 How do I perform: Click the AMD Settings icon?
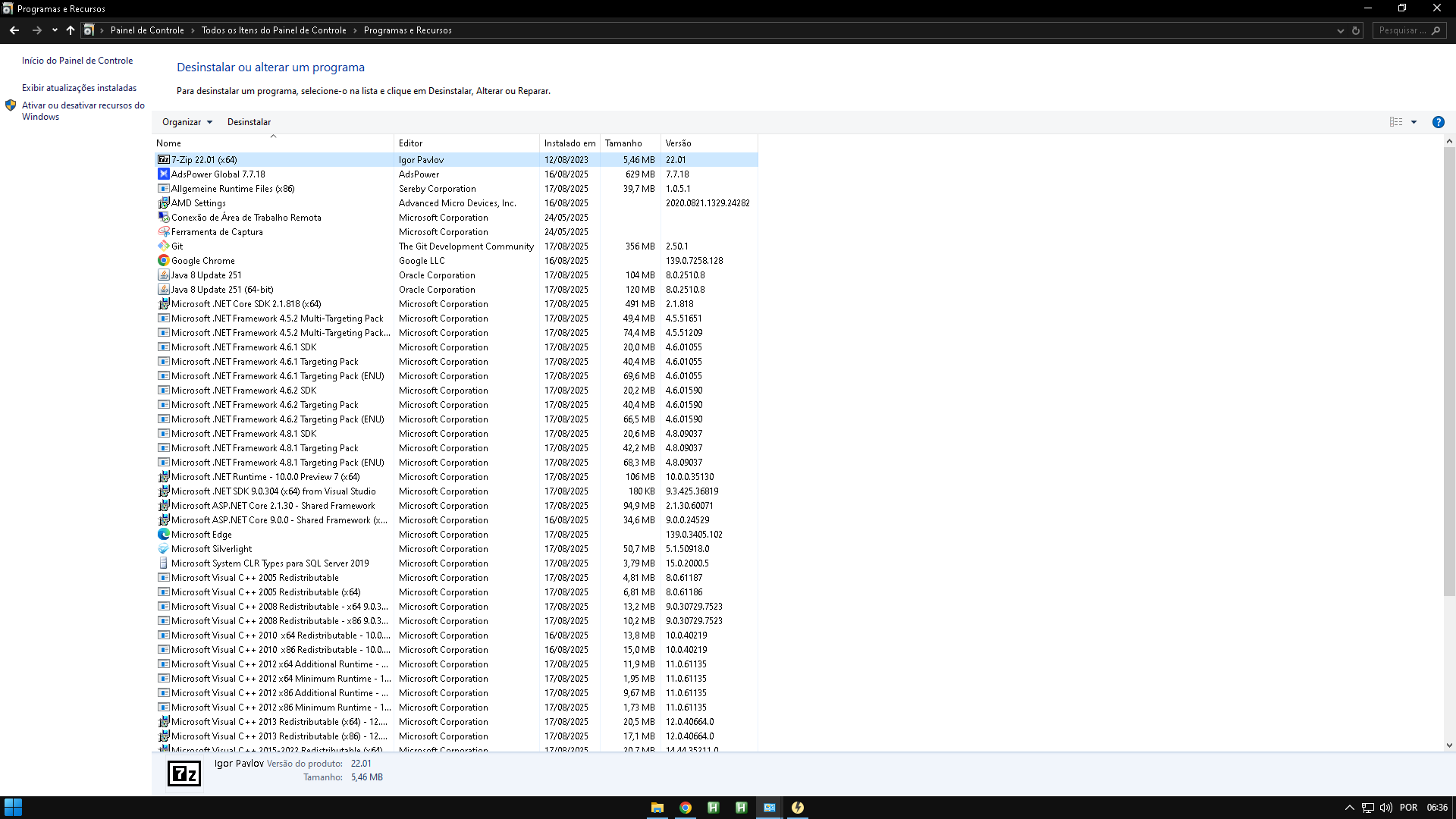tap(163, 203)
